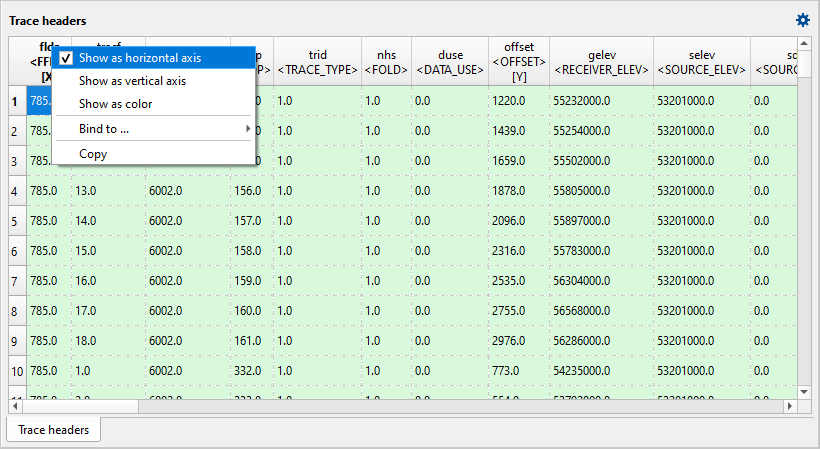This screenshot has width=820, height=449.
Task: Open the gear settings icon
Action: [x=802, y=20]
